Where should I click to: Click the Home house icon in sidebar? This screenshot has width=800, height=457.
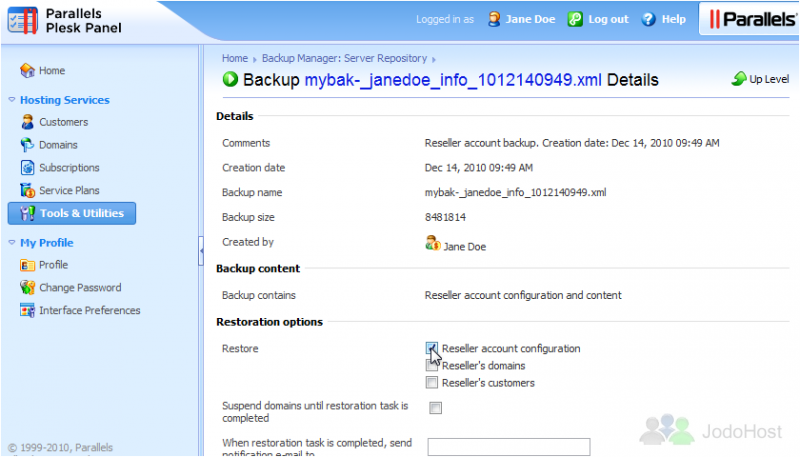[x=27, y=70]
